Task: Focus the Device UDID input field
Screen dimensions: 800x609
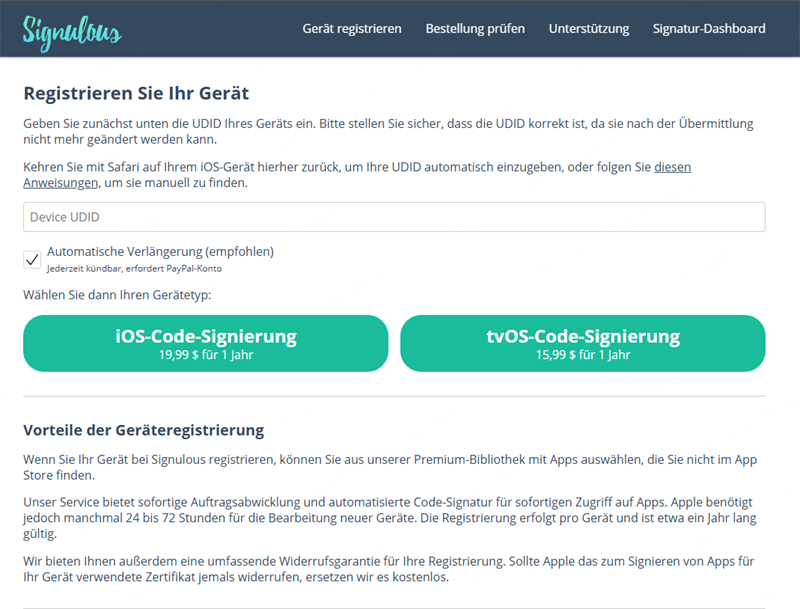Action: 394,217
